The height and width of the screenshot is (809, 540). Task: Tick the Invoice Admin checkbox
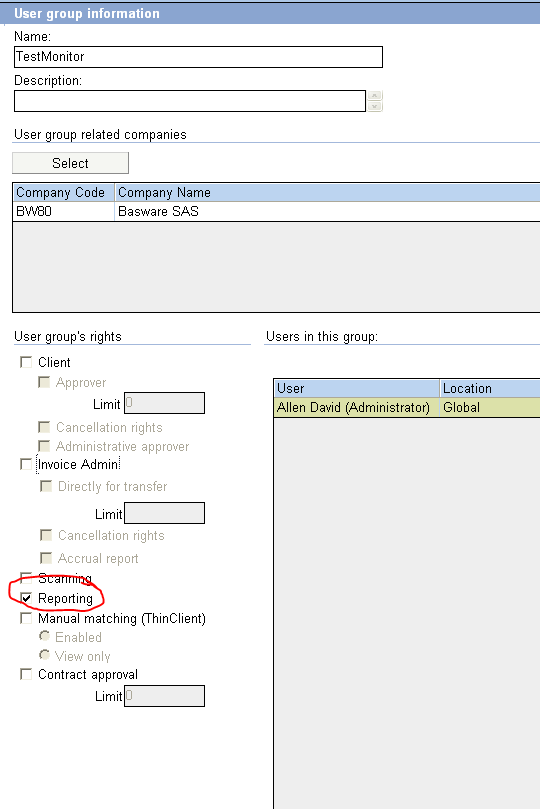pos(26,464)
